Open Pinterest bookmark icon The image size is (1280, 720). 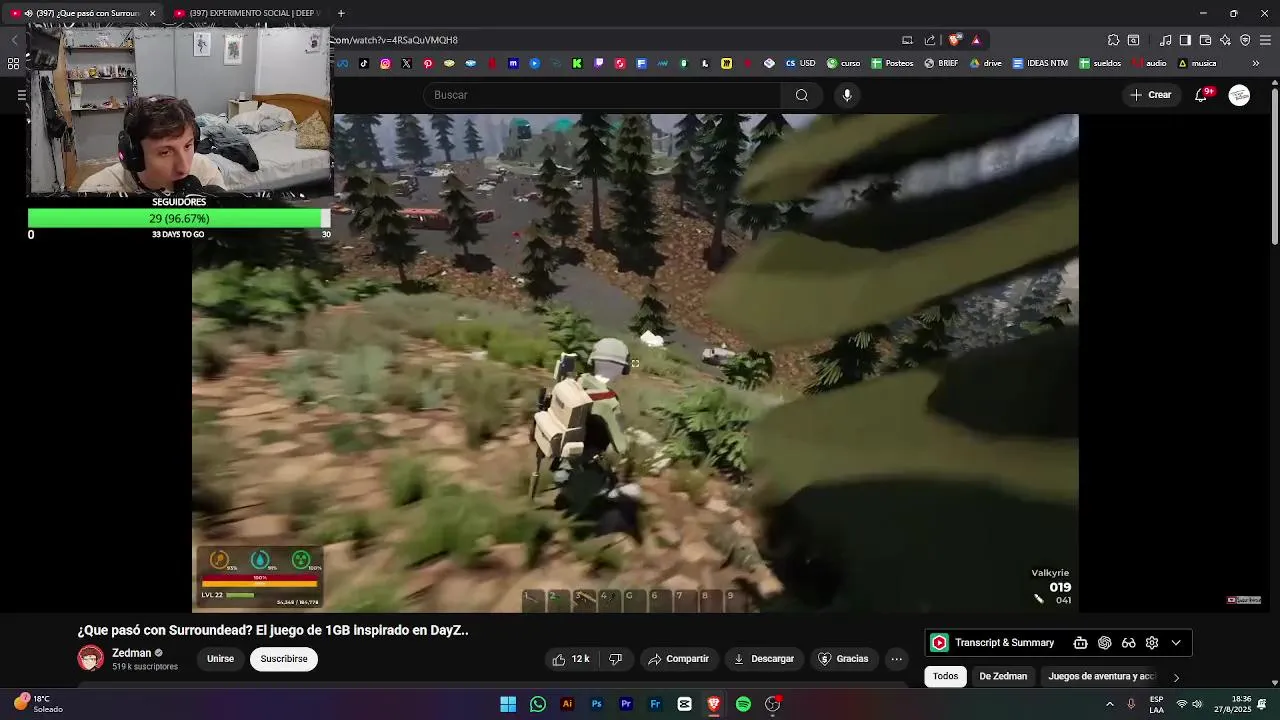428,63
